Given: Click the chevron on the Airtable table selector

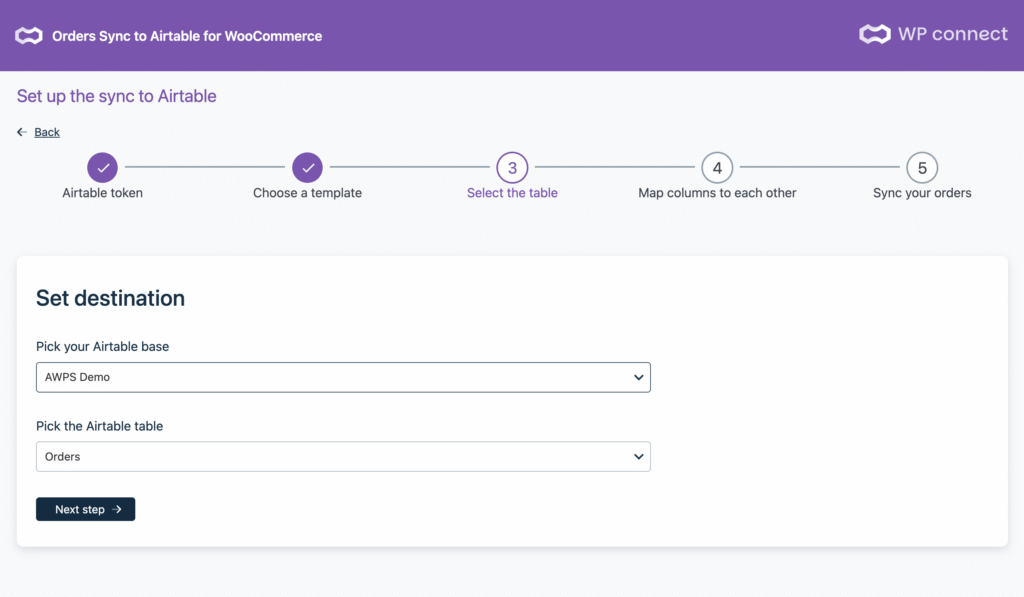Looking at the screenshot, I should coord(639,457).
